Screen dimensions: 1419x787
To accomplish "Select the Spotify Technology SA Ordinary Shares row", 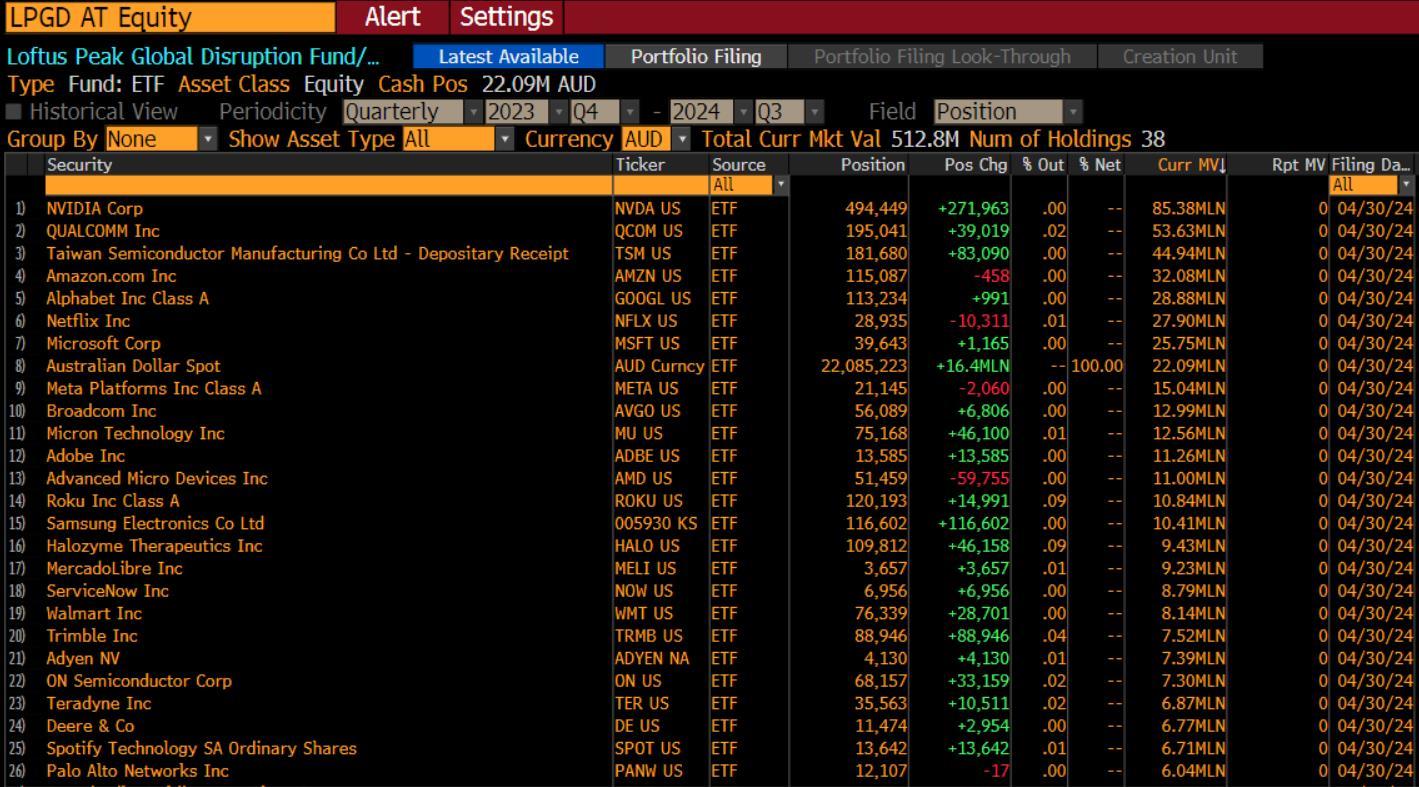I will [709, 748].
